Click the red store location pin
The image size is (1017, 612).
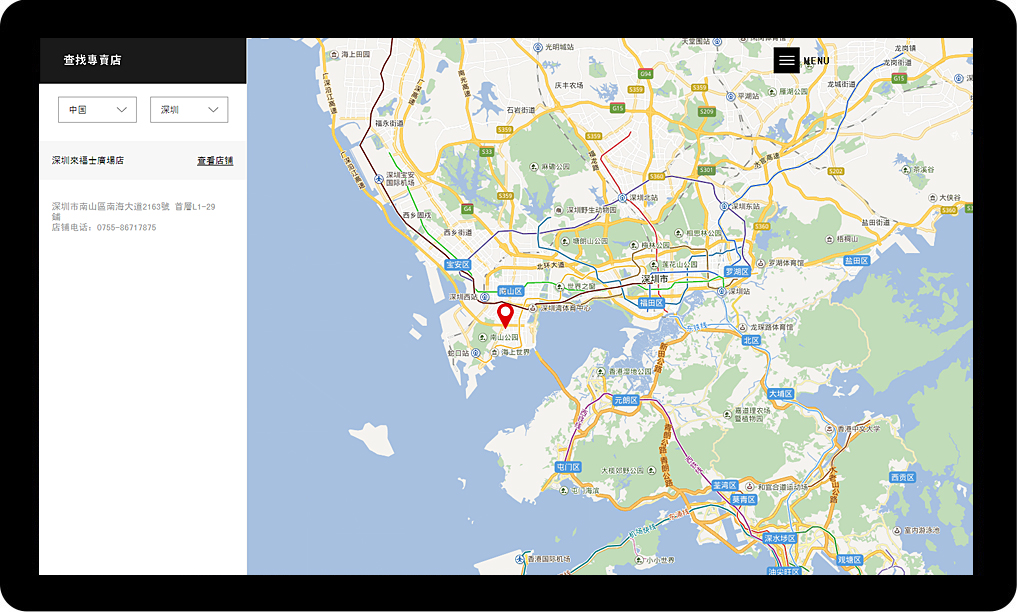point(505,316)
